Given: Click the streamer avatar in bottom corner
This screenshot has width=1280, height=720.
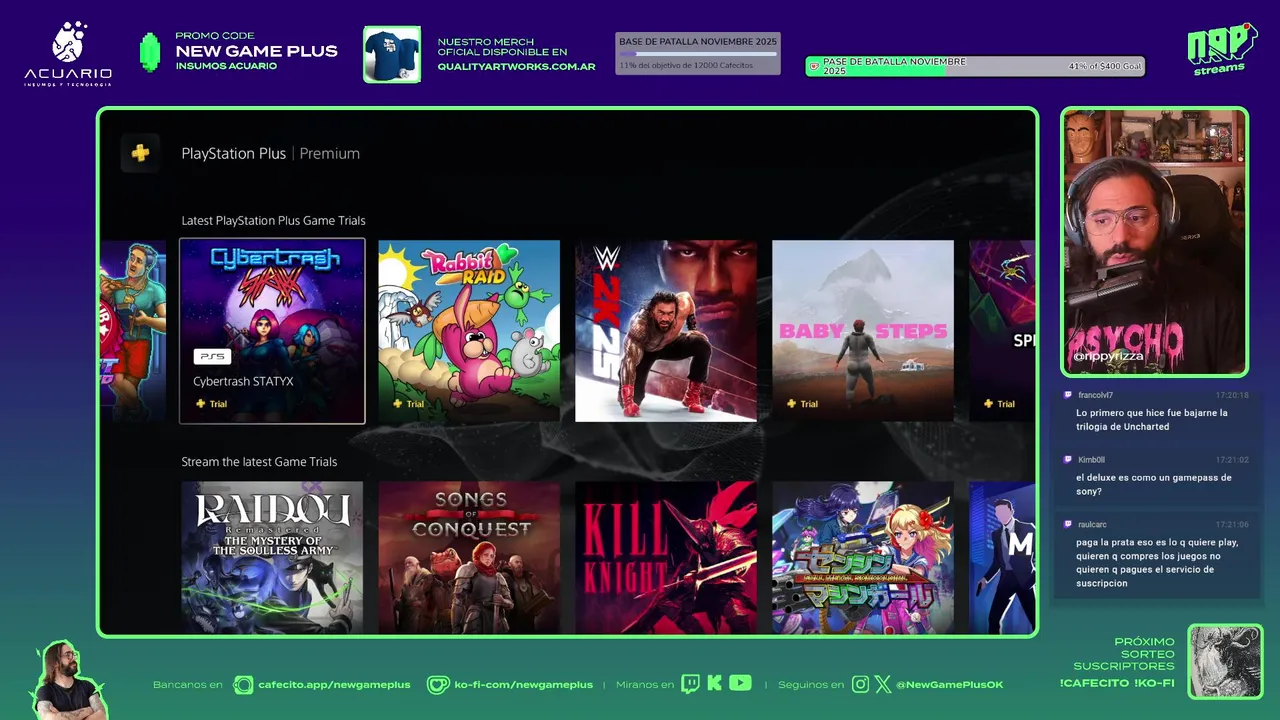Looking at the screenshot, I should coord(67,680).
